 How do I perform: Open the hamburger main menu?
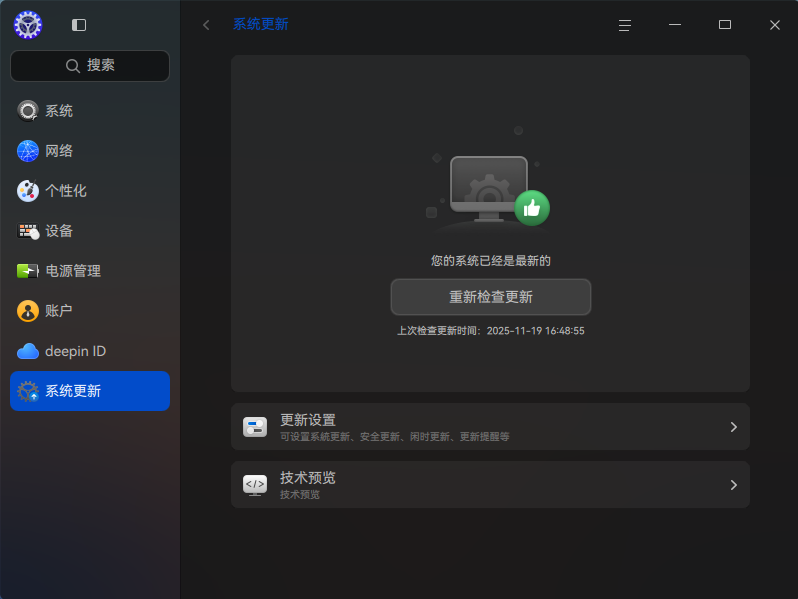pos(624,25)
